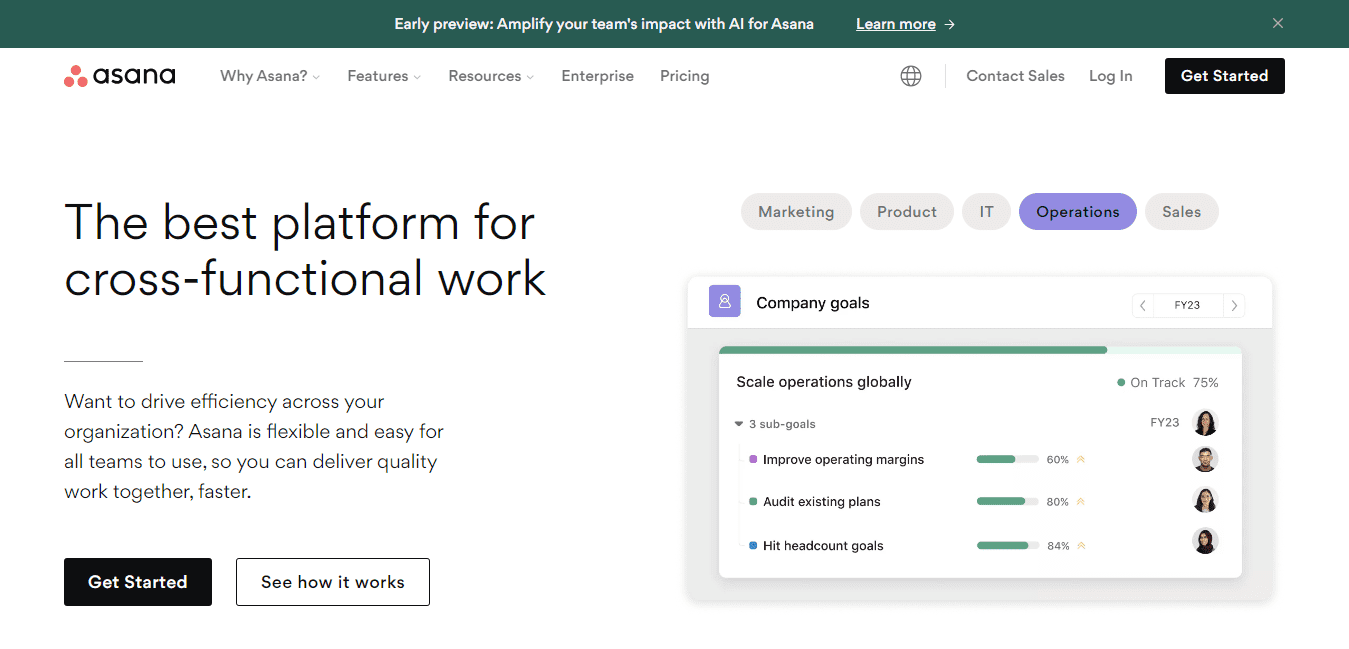The height and width of the screenshot is (649, 1349).
Task: Click the Learn more banner link
Action: 905,24
